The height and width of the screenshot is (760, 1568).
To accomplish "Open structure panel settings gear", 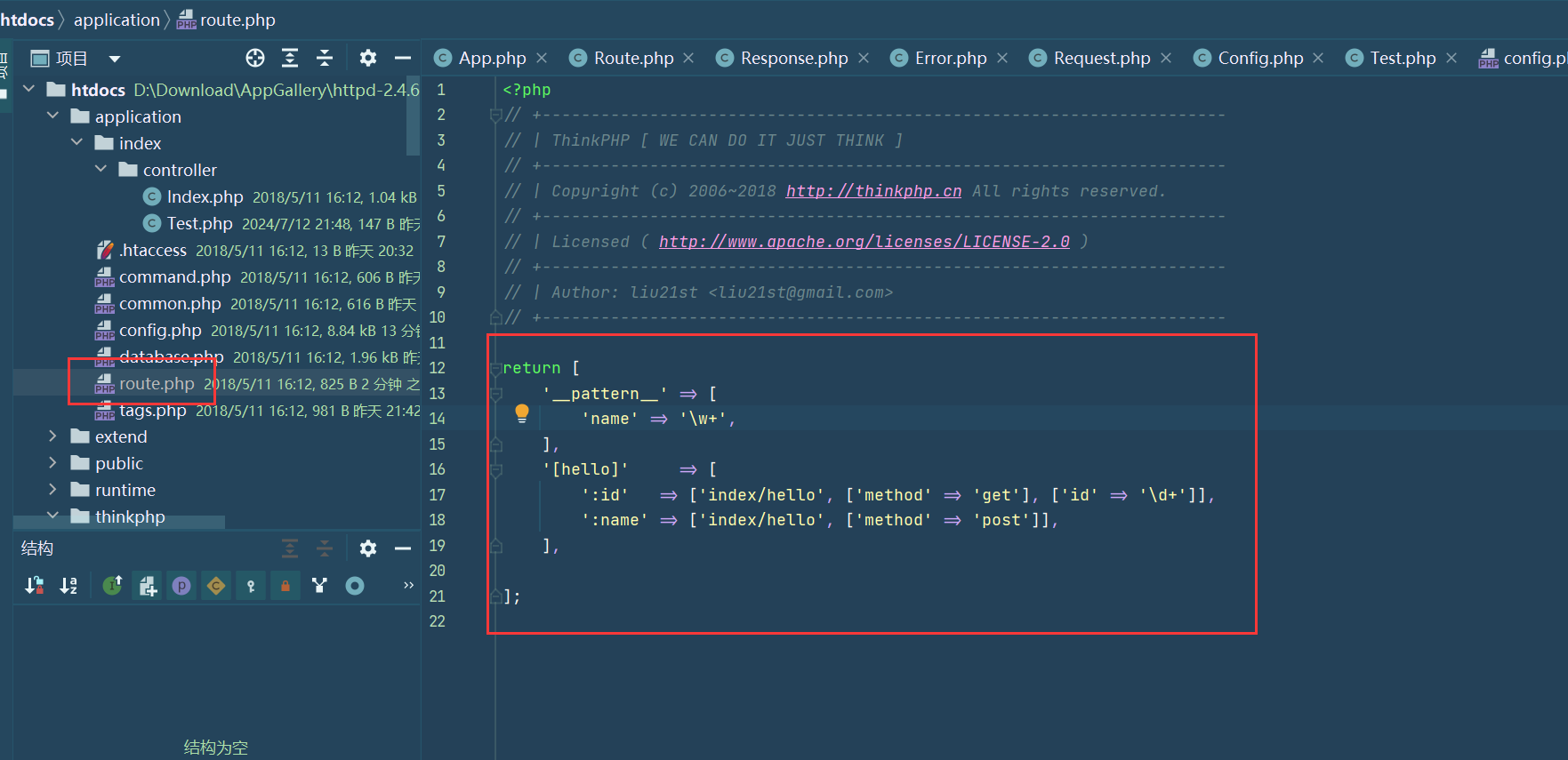I will tap(368, 548).
